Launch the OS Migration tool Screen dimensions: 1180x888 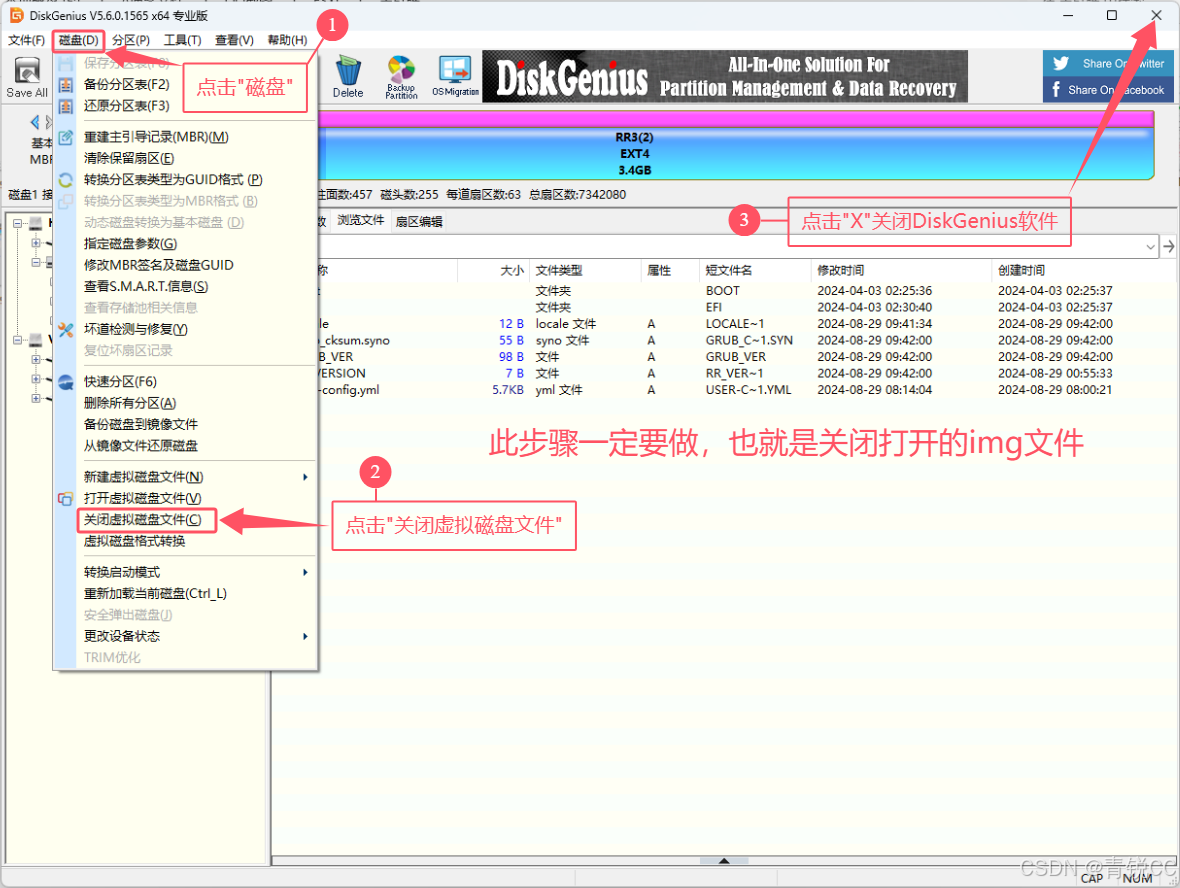(x=455, y=78)
